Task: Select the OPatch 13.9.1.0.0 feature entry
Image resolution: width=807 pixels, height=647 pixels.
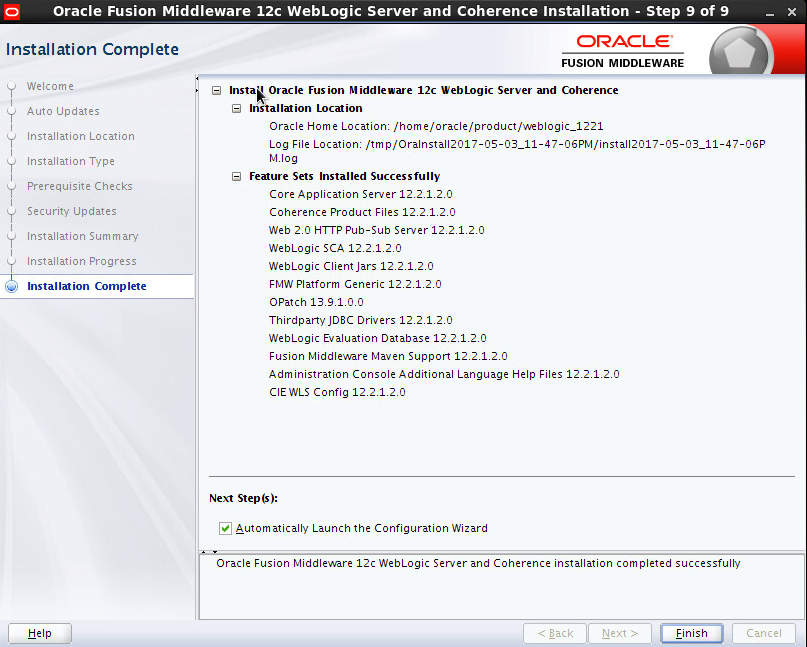Action: click(x=316, y=302)
